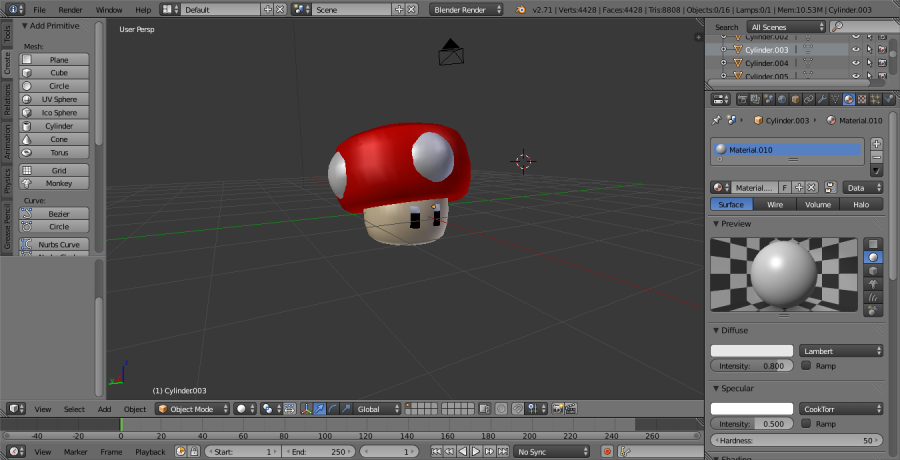Enable the Diffuse Ramp checkbox

click(806, 365)
